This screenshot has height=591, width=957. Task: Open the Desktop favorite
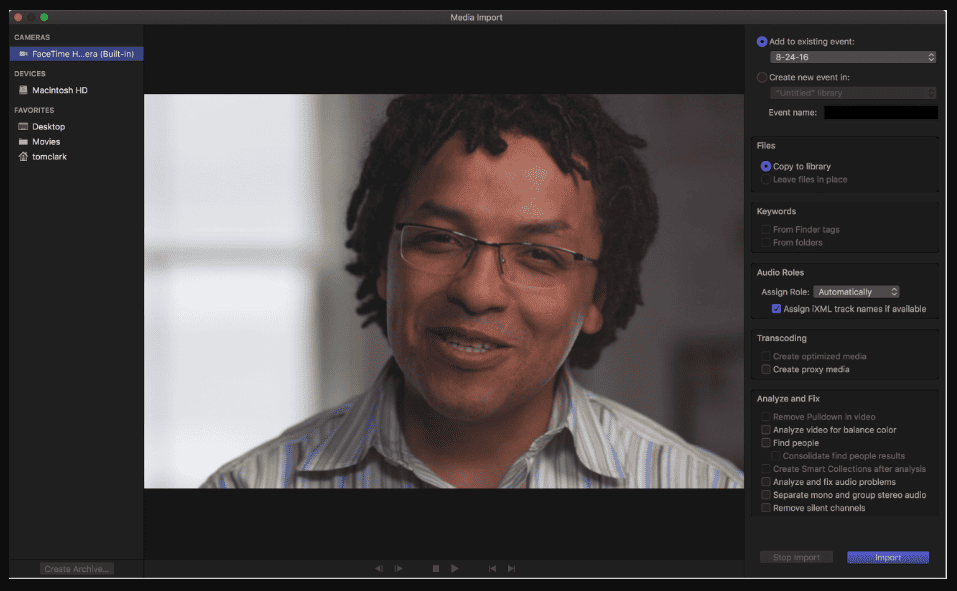(x=48, y=126)
